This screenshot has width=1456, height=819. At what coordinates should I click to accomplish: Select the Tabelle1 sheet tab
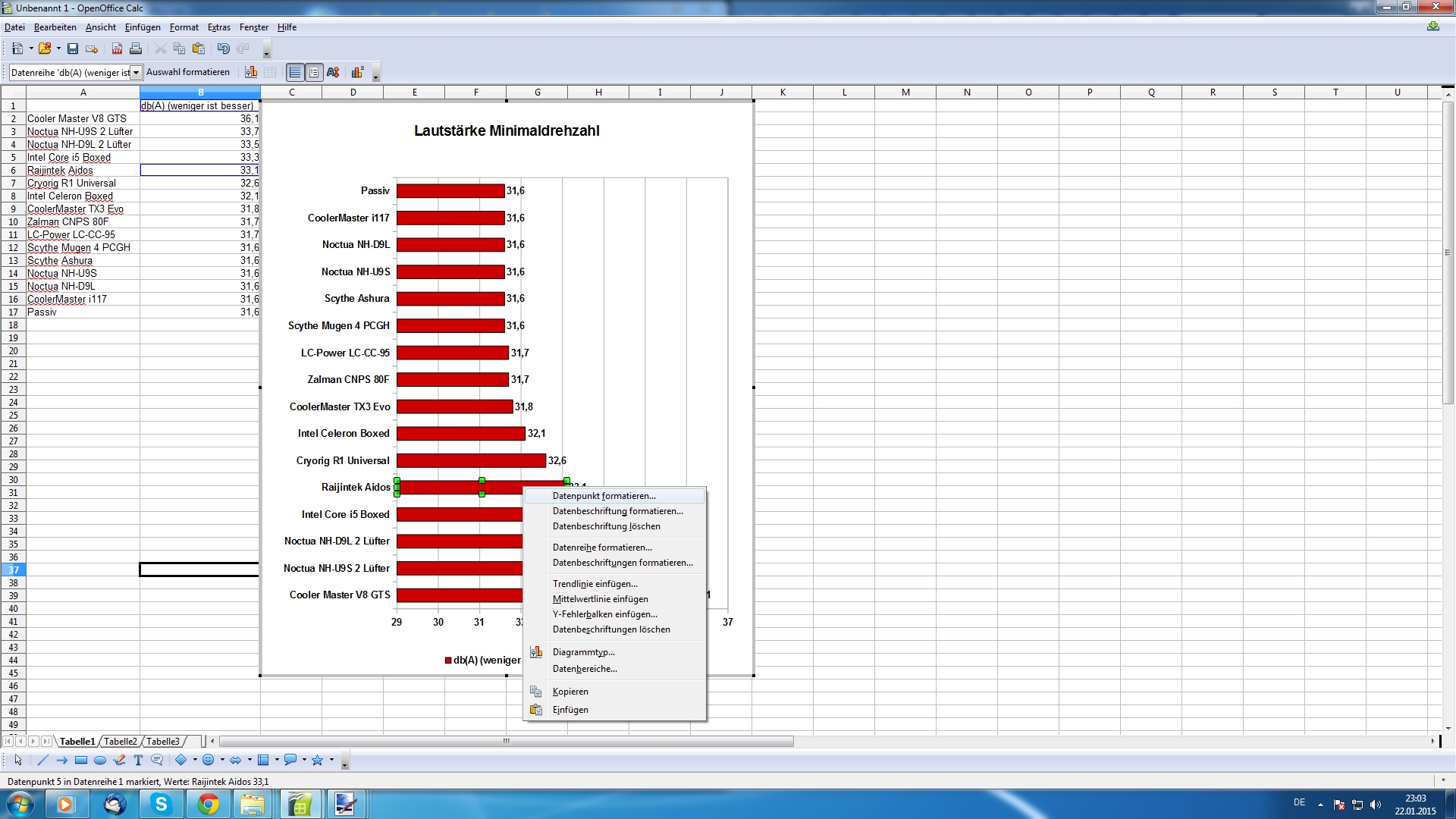77,742
